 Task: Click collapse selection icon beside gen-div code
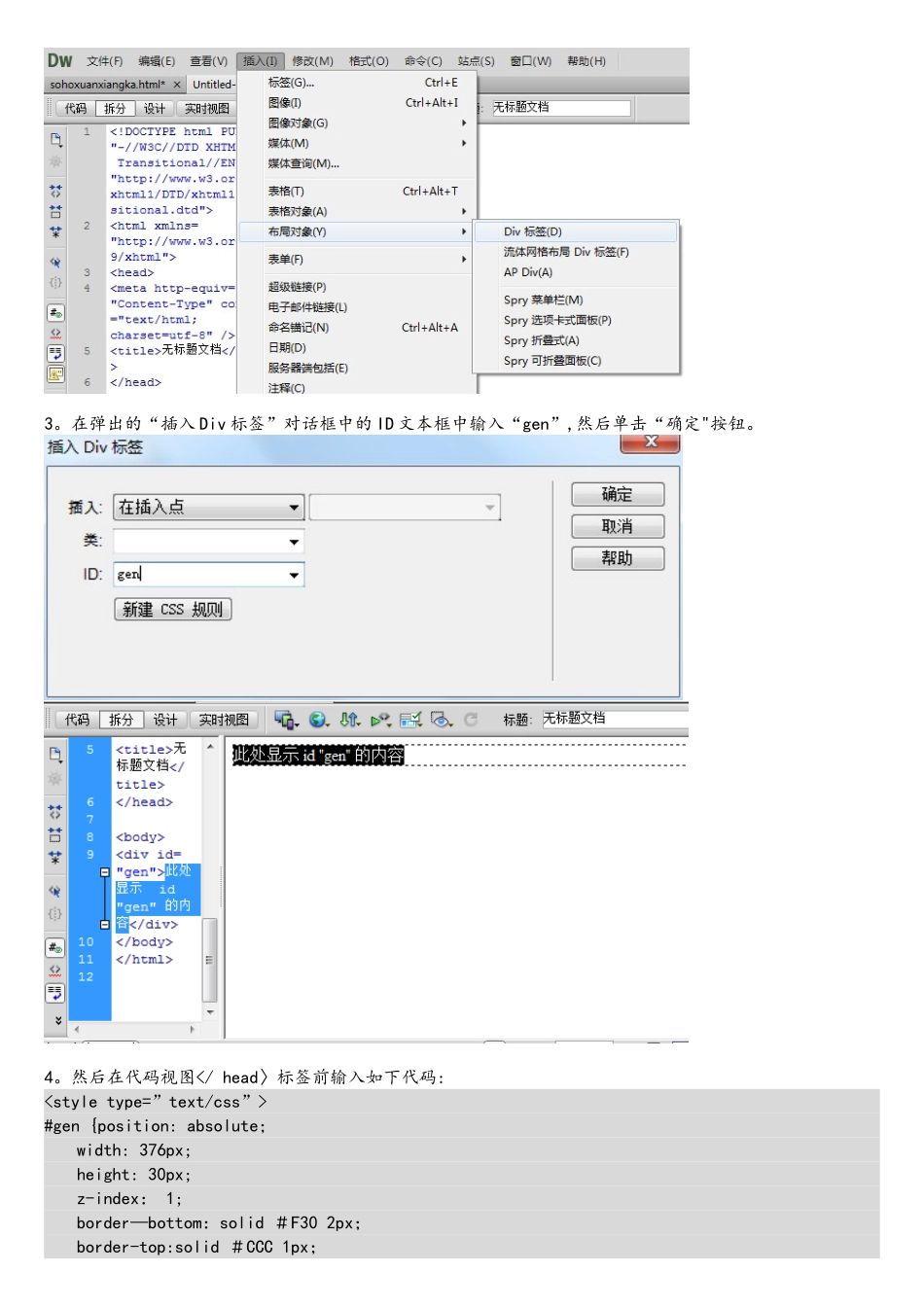pyautogui.click(x=55, y=834)
